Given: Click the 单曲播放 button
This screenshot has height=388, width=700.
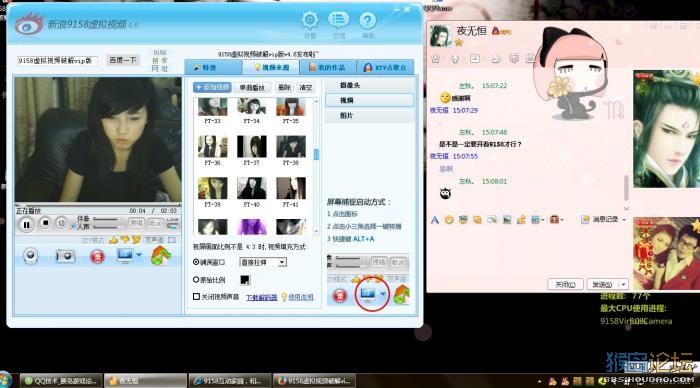Looking at the screenshot, I should click(x=252, y=88).
